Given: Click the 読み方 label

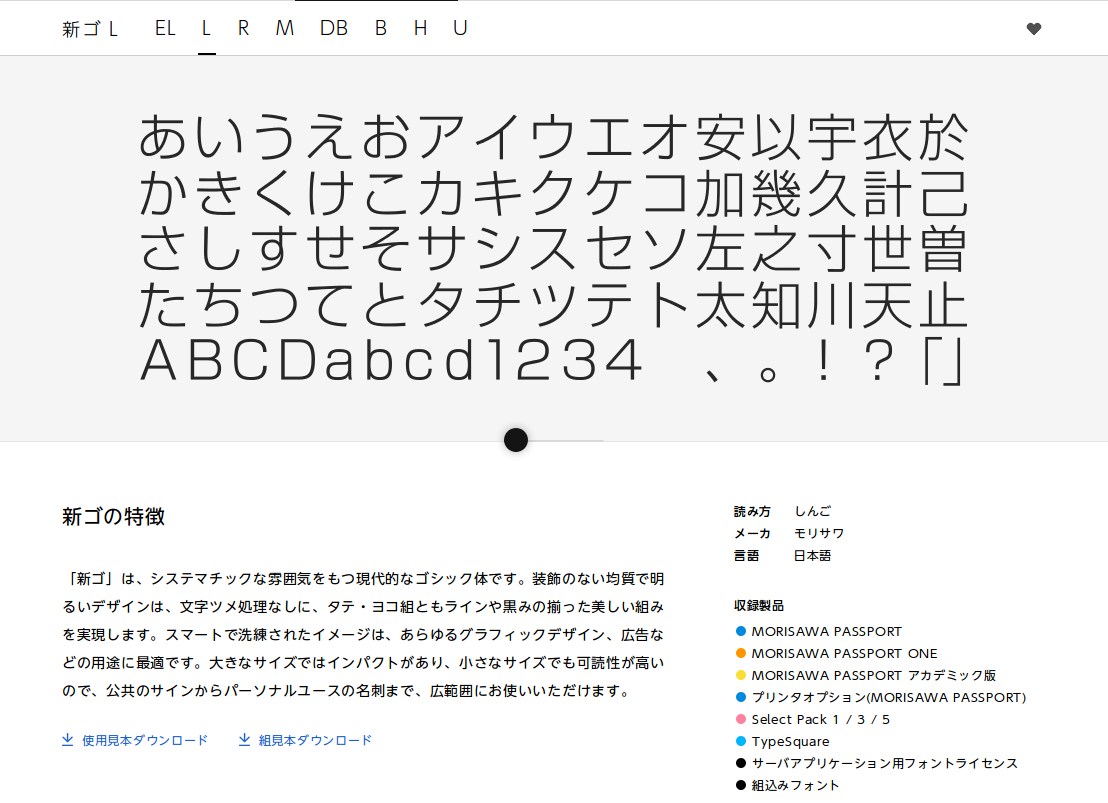Looking at the screenshot, I should [x=753, y=511].
